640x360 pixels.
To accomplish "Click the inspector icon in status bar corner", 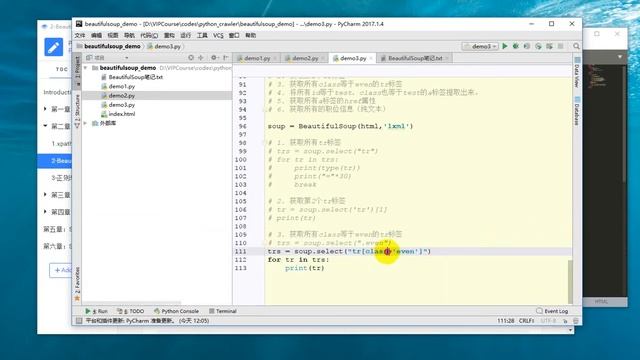I will [x=576, y=321].
